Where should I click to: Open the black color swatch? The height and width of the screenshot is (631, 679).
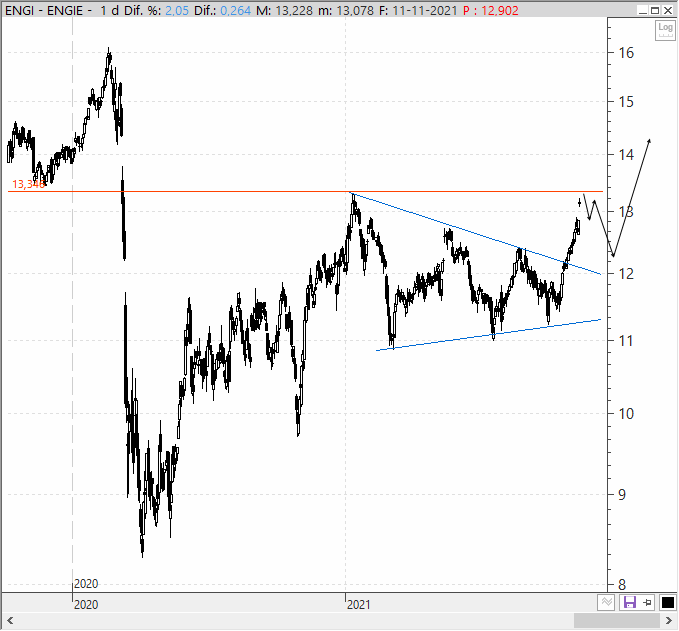click(668, 602)
